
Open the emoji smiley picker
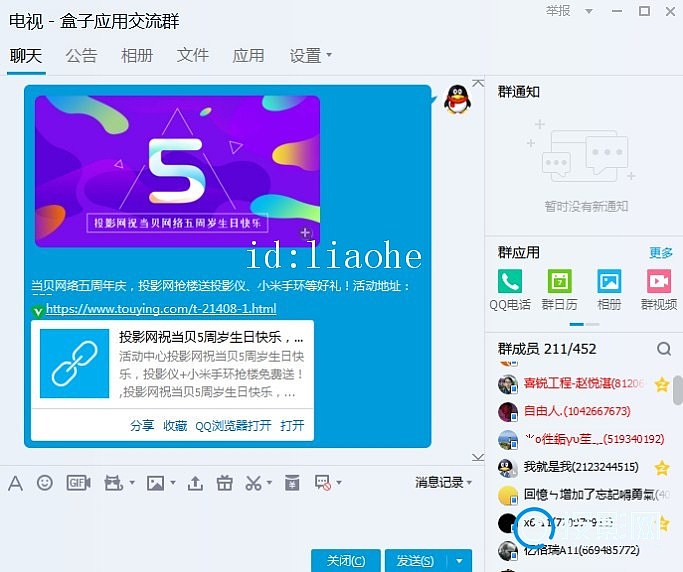tap(44, 483)
